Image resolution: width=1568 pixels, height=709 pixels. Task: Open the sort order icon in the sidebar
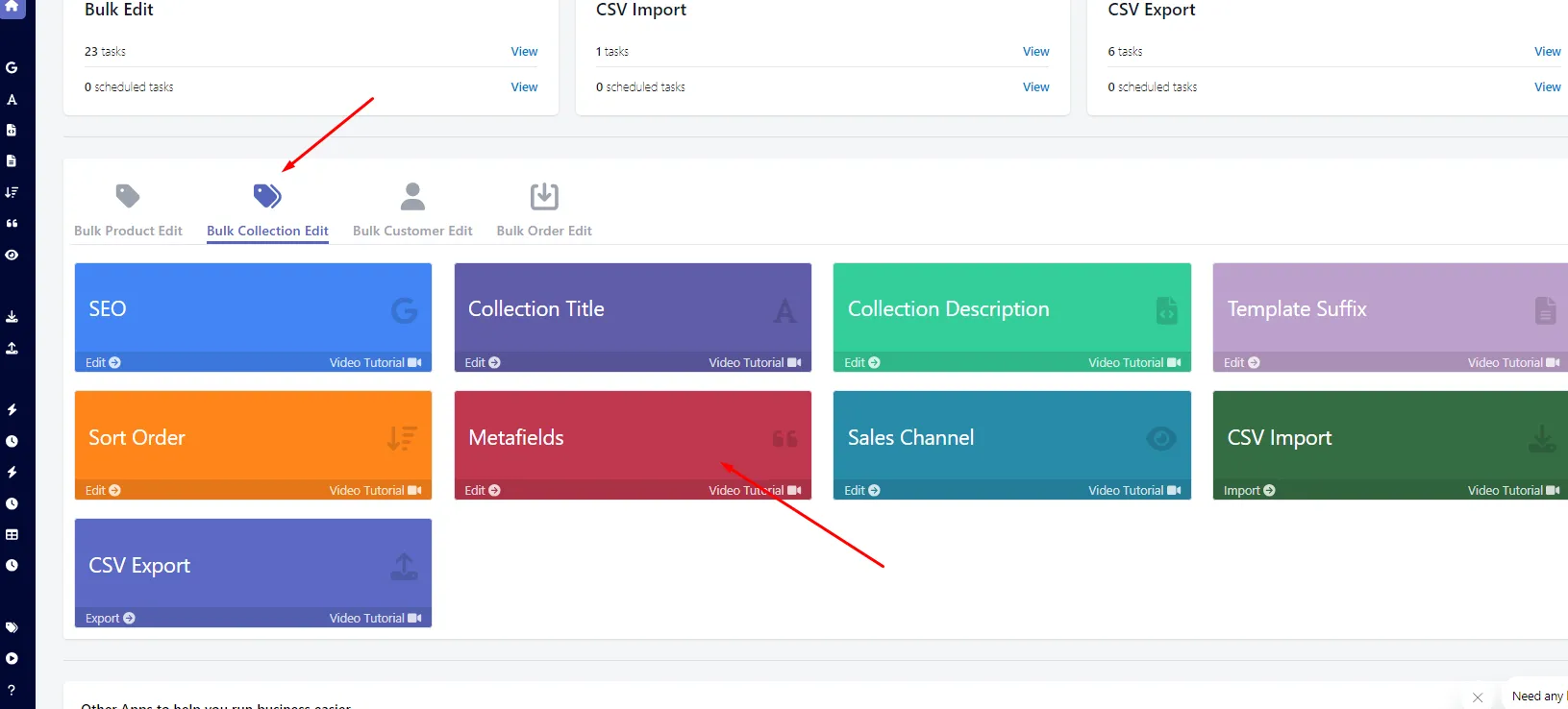click(12, 192)
